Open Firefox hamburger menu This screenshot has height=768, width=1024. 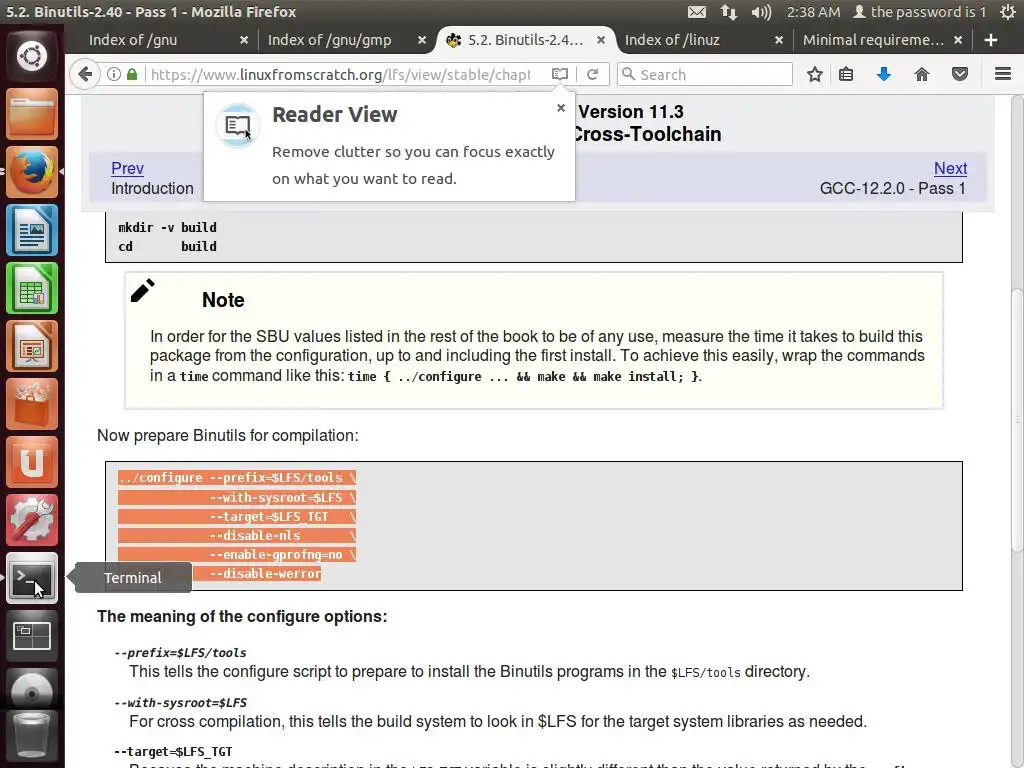1003,74
